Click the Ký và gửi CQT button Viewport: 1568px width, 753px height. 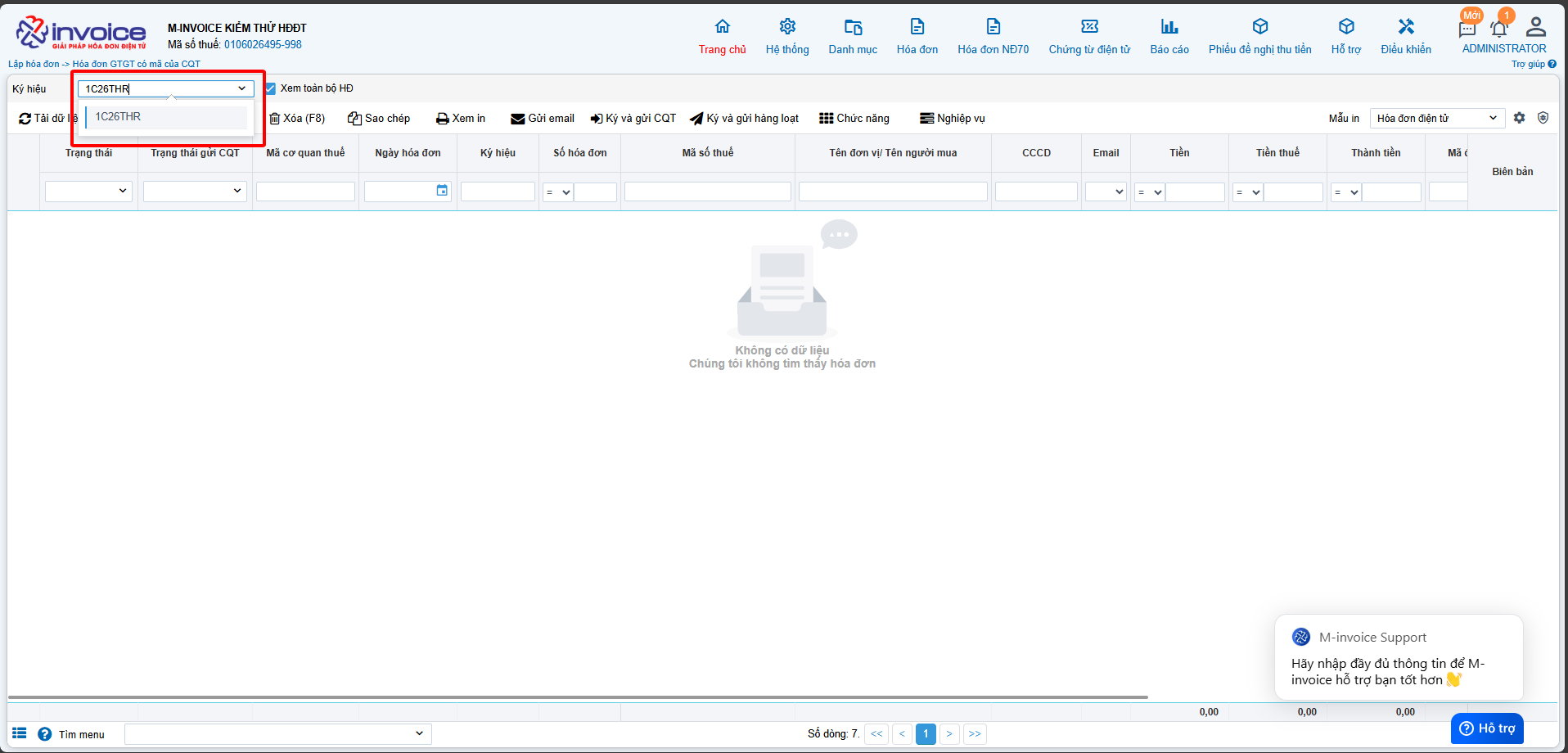(x=633, y=119)
